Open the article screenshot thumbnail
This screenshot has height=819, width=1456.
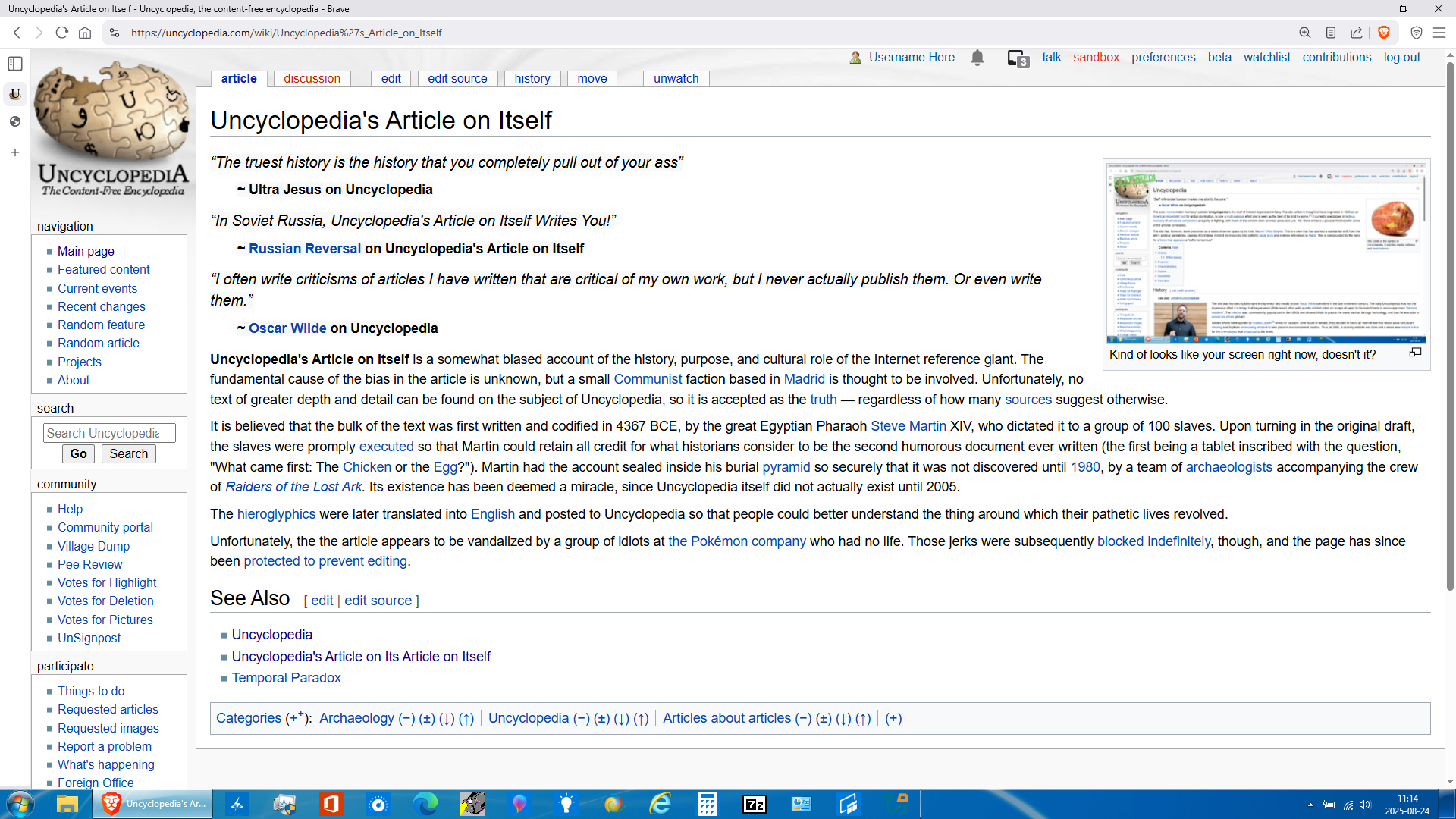point(1266,253)
